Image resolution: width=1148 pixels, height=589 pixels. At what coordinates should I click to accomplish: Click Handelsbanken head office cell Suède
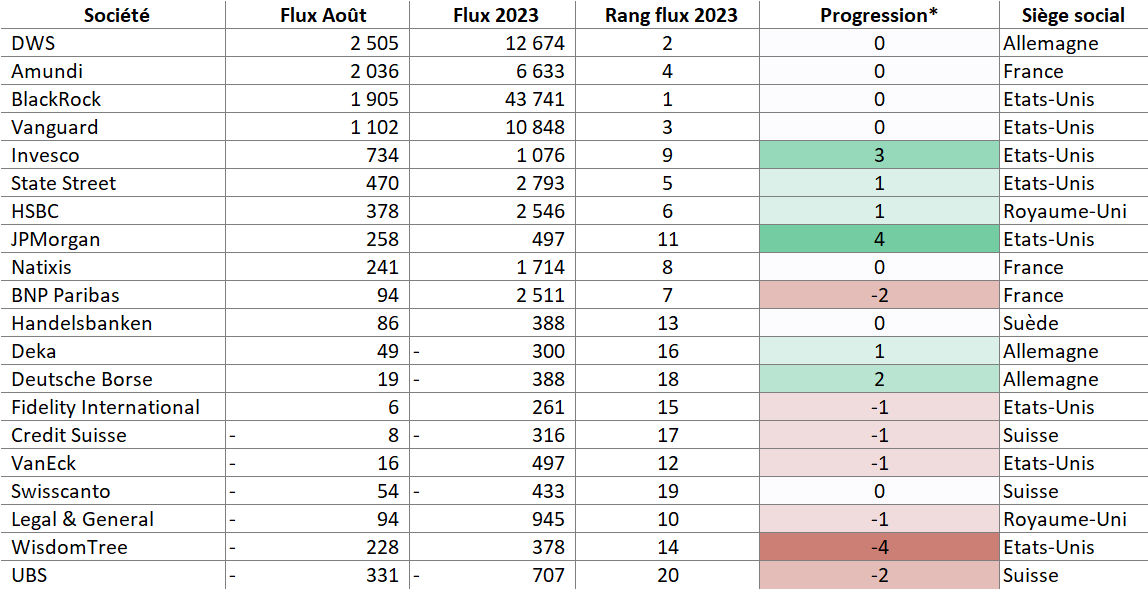click(1073, 323)
